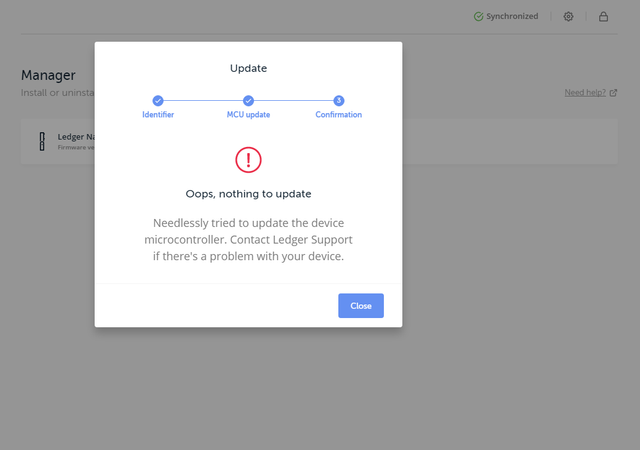Click the external link icon beside Need help
Screen dimensions: 640x450
pos(613,93)
